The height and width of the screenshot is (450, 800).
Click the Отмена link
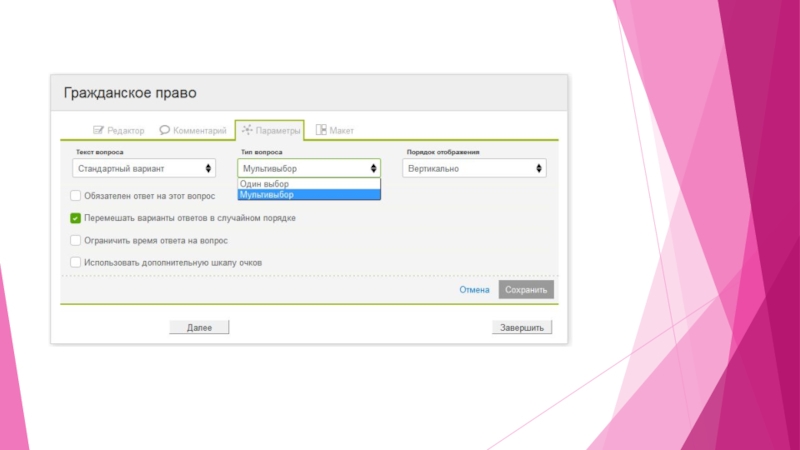474,290
